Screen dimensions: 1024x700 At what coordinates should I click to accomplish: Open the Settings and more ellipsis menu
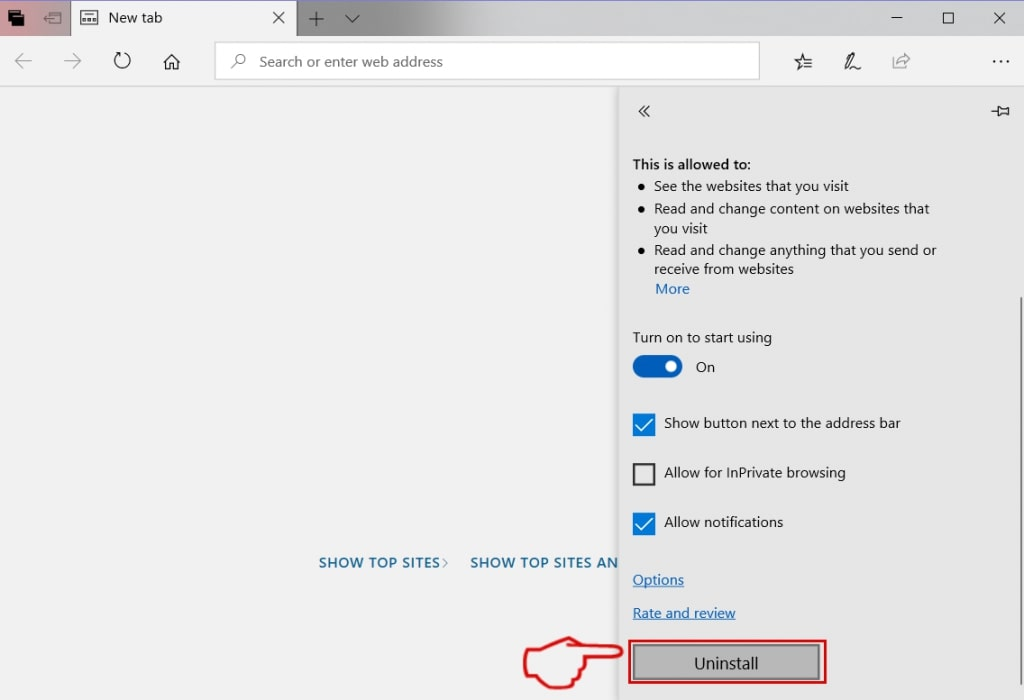pos(1000,61)
